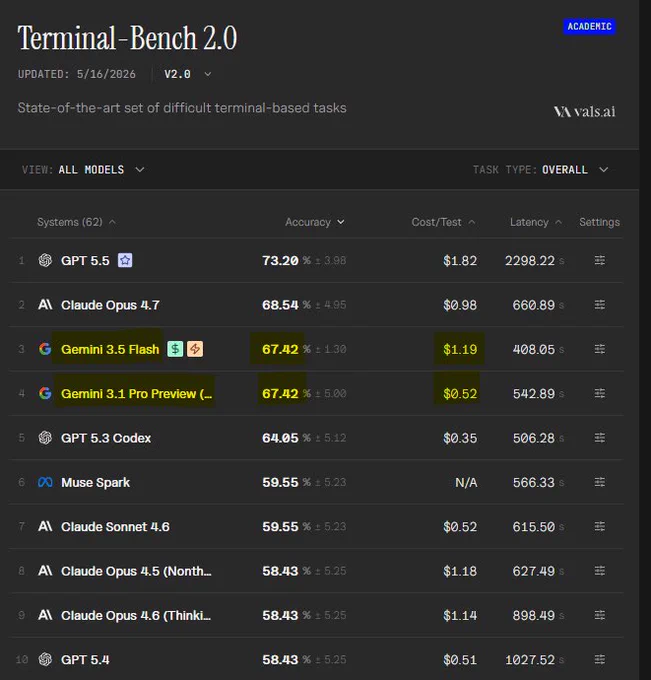
Task: Click the star badge next to GPT 5.5
Action: (x=125, y=260)
